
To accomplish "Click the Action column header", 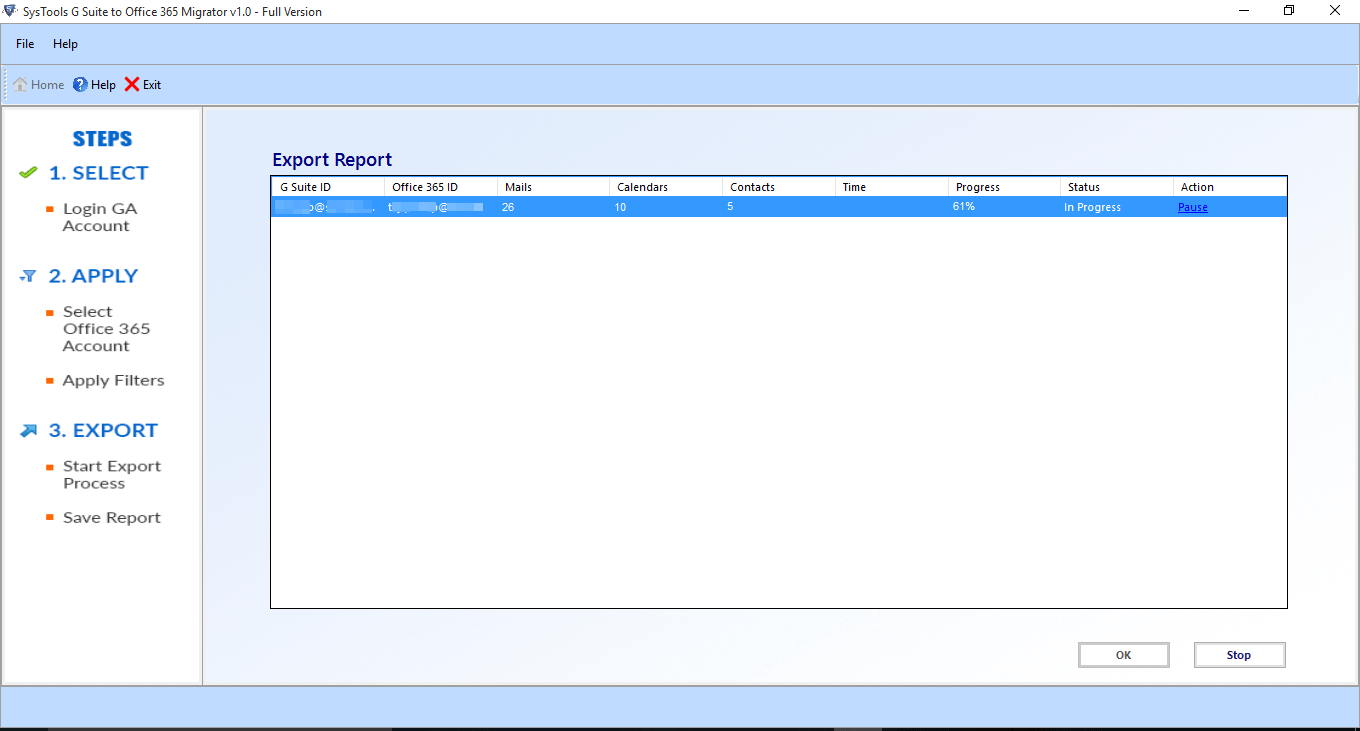I will pos(1230,187).
